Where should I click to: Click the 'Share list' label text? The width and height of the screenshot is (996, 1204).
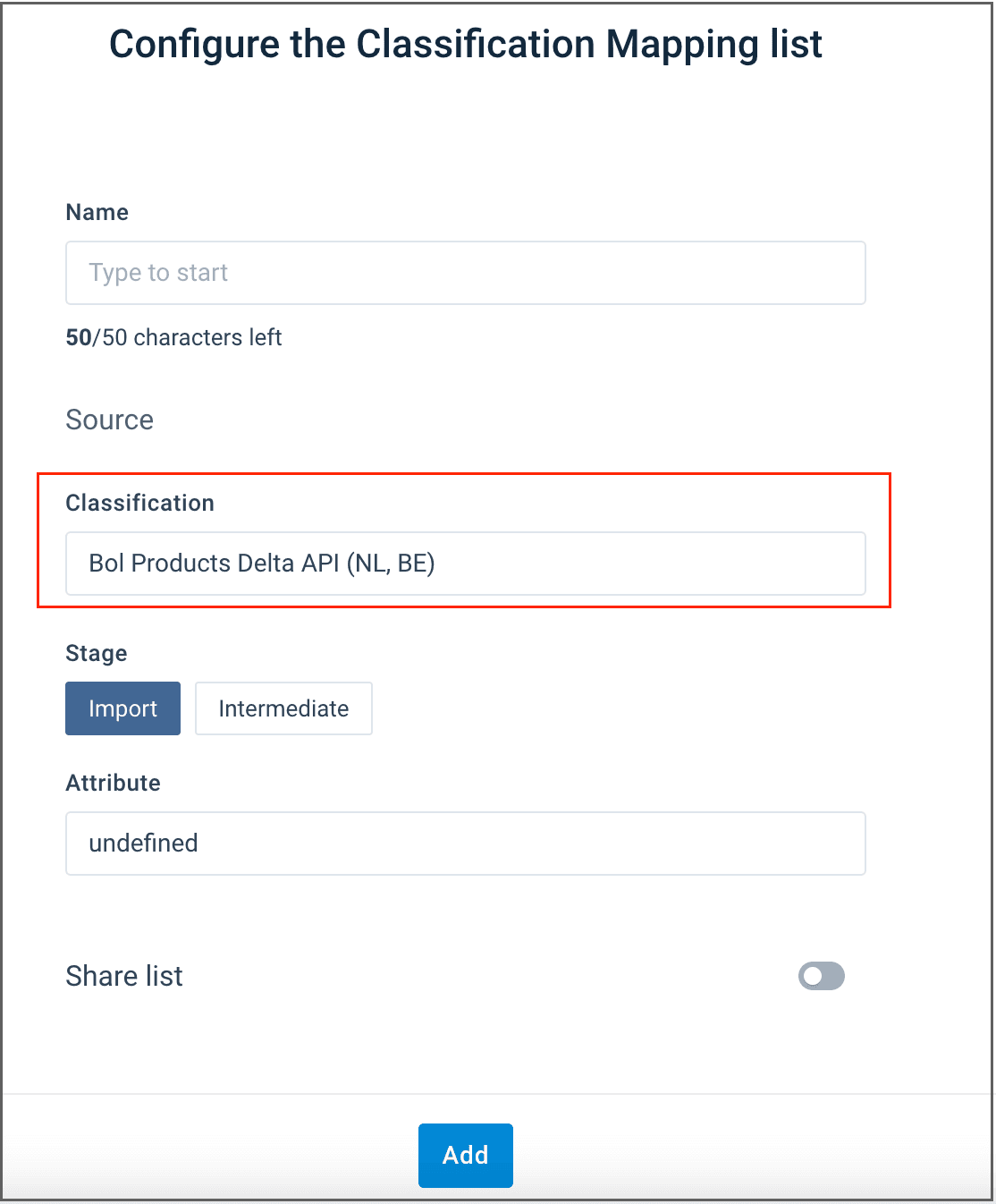point(124,976)
